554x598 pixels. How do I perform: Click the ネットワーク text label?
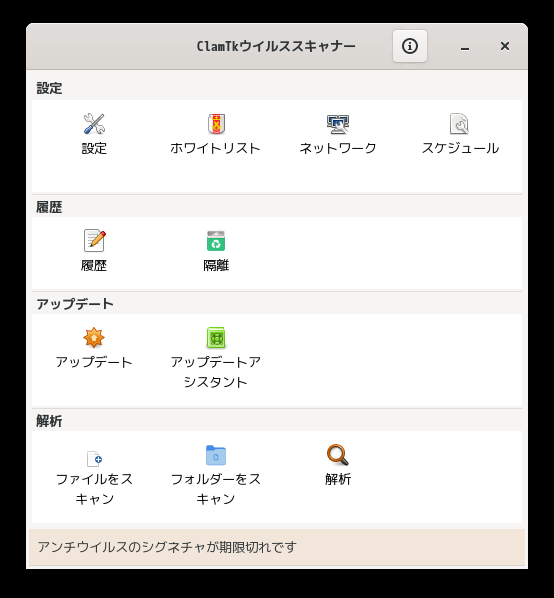[338, 148]
